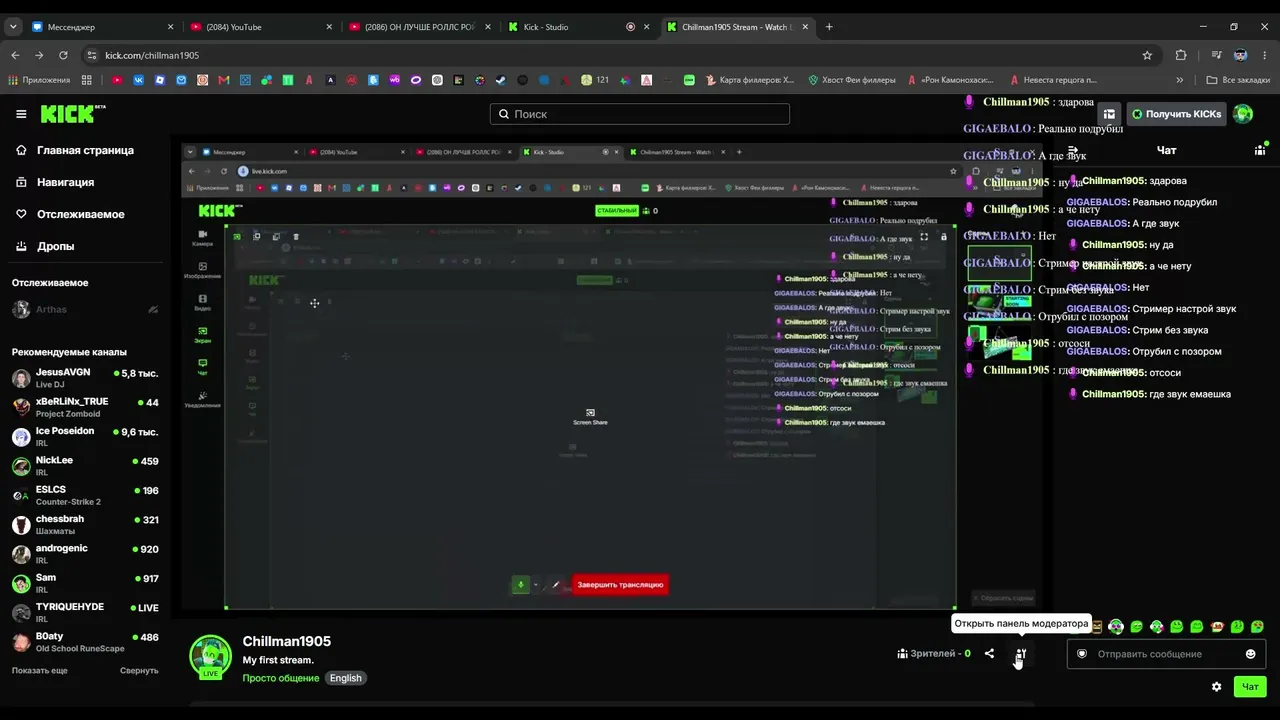Screen dimensions: 1280x720
Task: Insert the last quick emote with heart eyes
Action: point(1257,627)
